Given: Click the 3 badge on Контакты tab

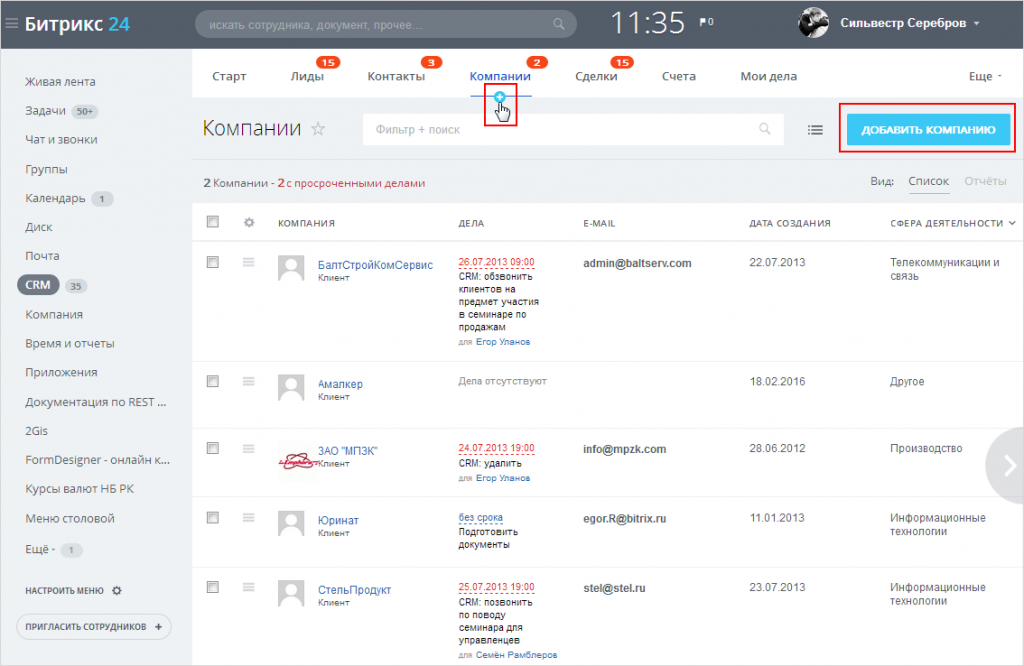Looking at the screenshot, I should pyautogui.click(x=431, y=63).
